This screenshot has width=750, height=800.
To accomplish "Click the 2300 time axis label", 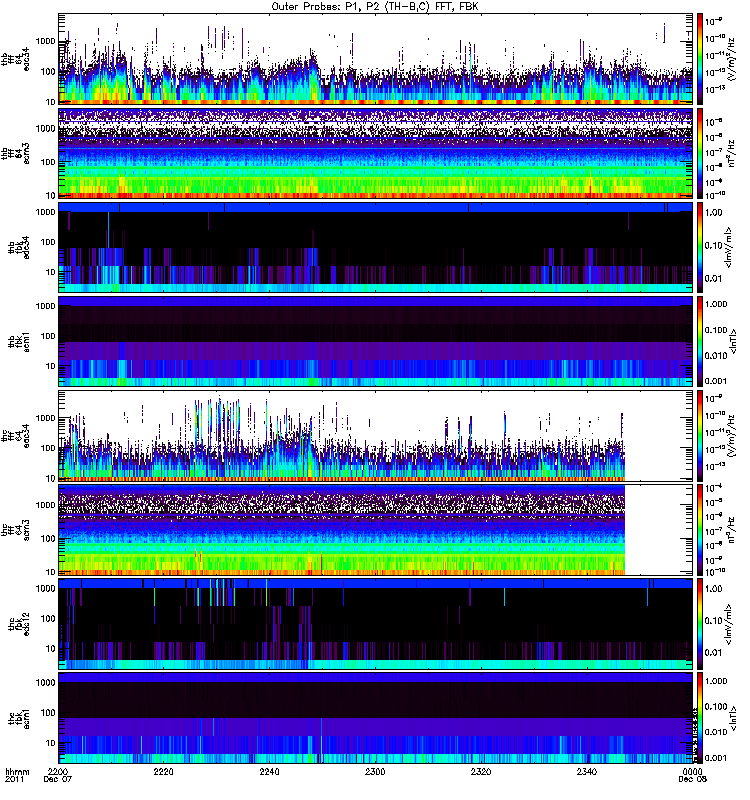I will pos(375,772).
